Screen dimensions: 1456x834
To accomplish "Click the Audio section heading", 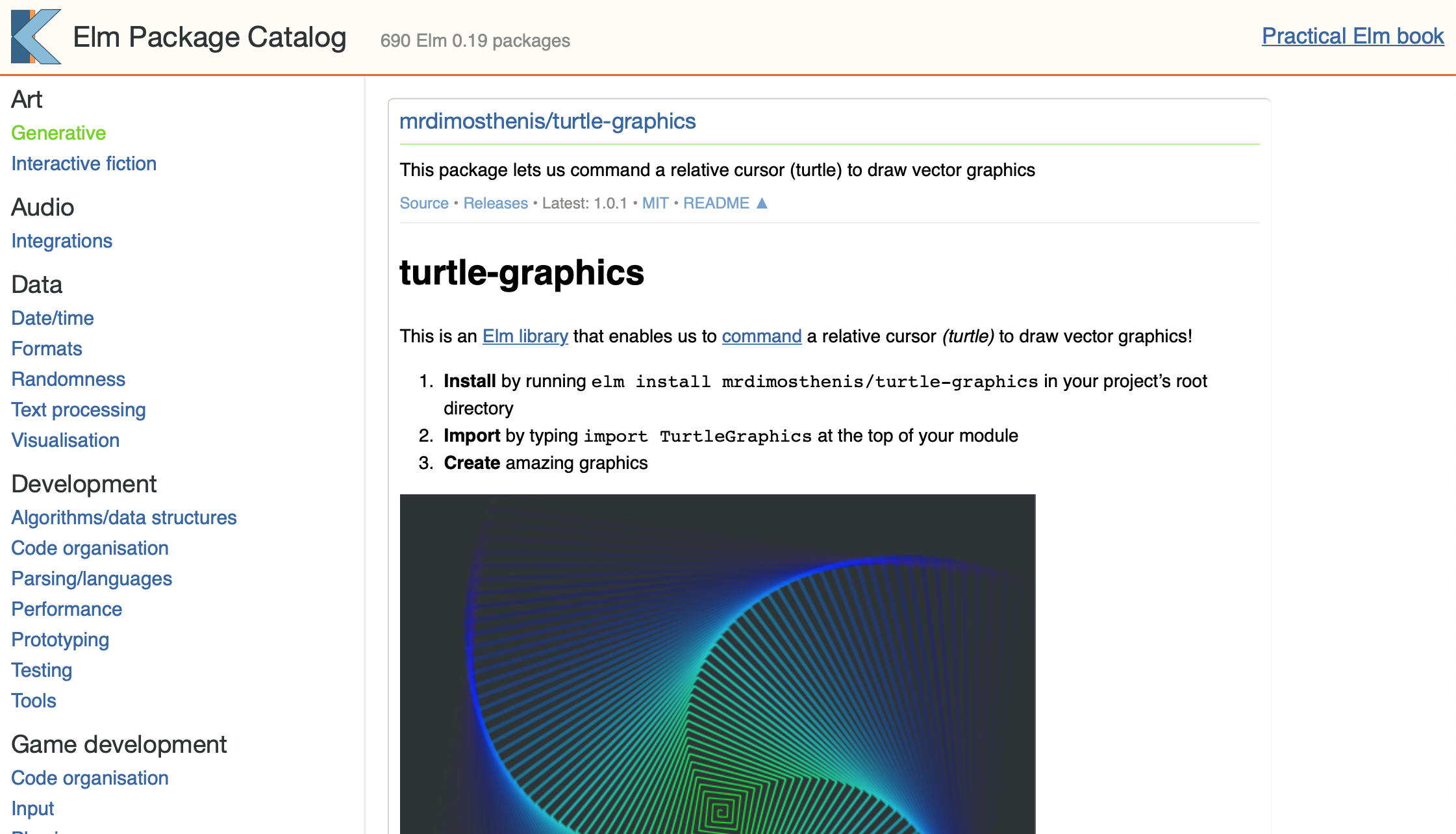I will 43,207.
